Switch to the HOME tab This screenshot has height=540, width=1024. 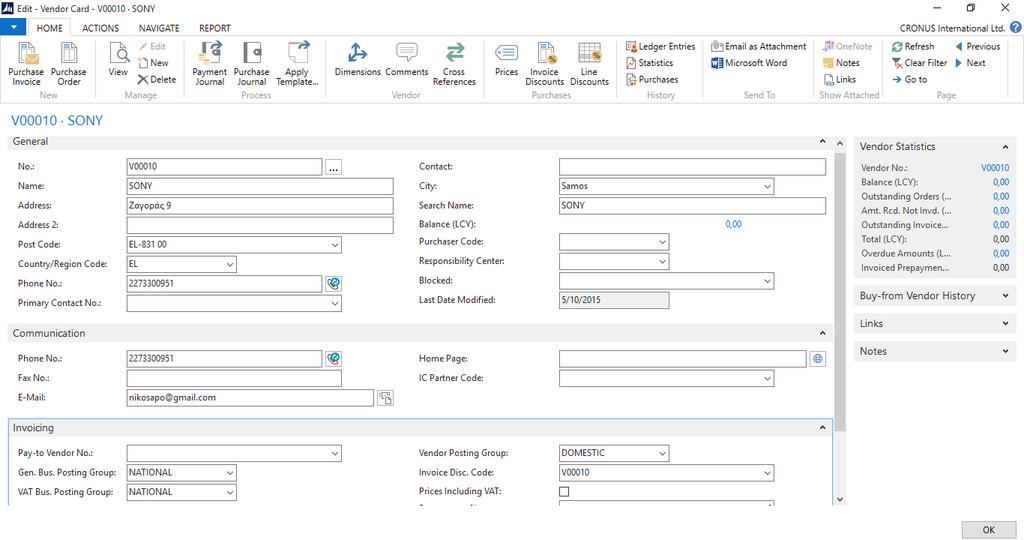pyautogui.click(x=50, y=28)
